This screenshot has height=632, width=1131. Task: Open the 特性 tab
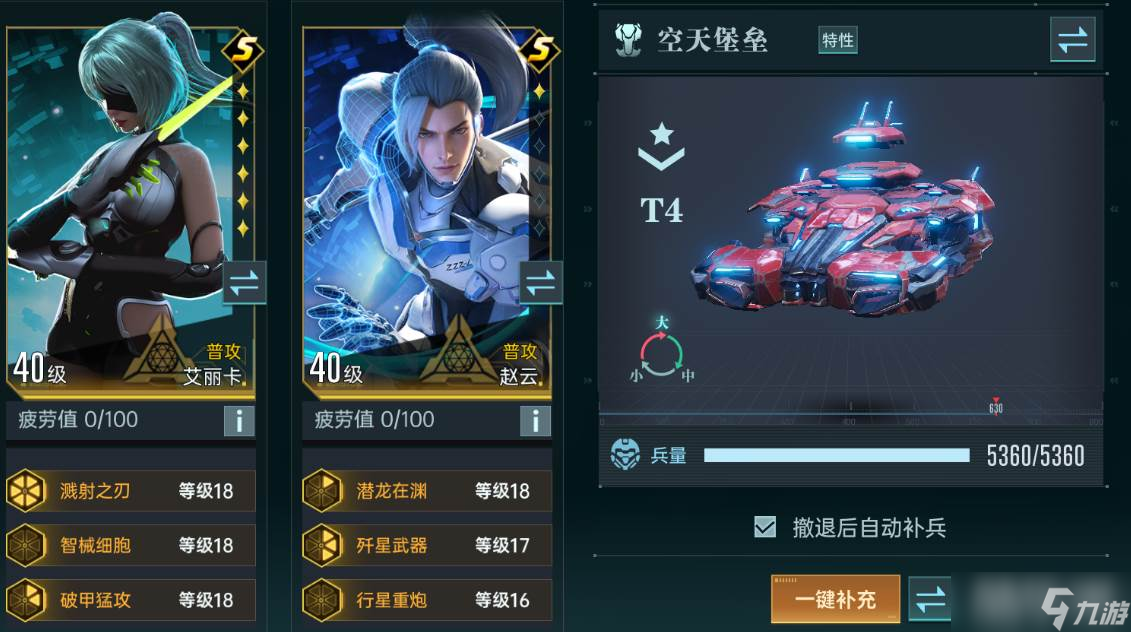[x=837, y=40]
